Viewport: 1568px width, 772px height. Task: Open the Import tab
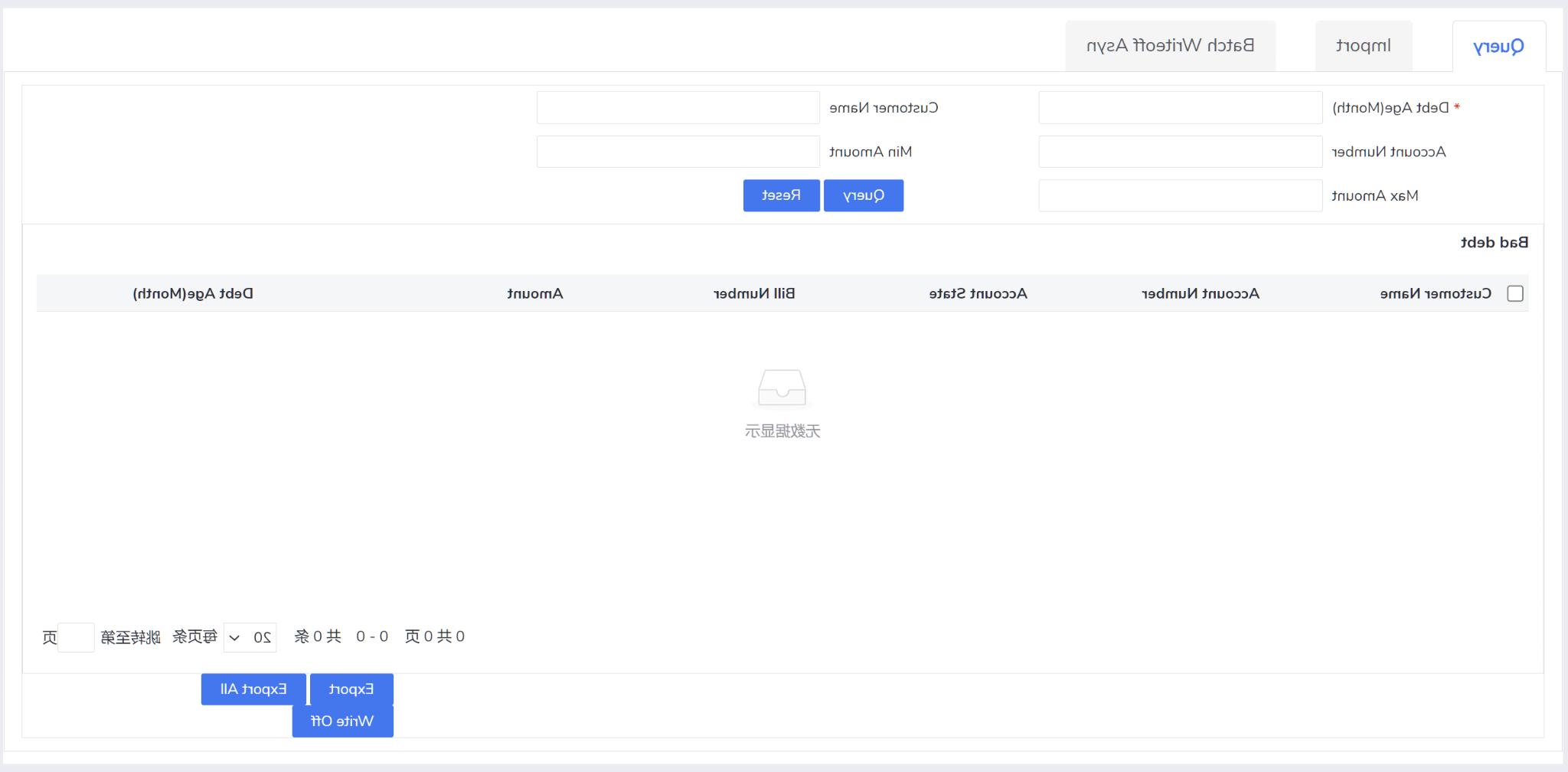[x=1364, y=46]
